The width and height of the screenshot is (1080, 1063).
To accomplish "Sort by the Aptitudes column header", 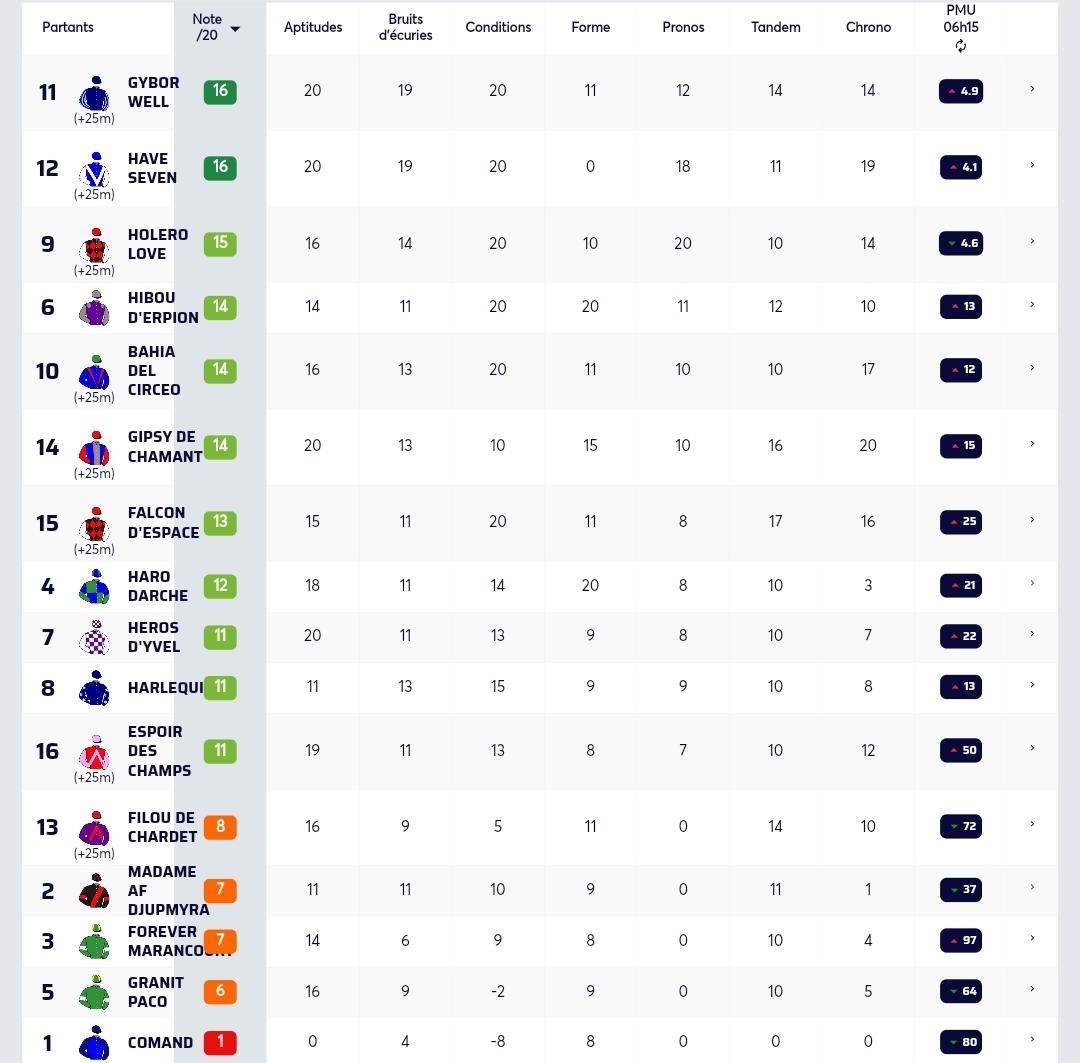I will [313, 27].
